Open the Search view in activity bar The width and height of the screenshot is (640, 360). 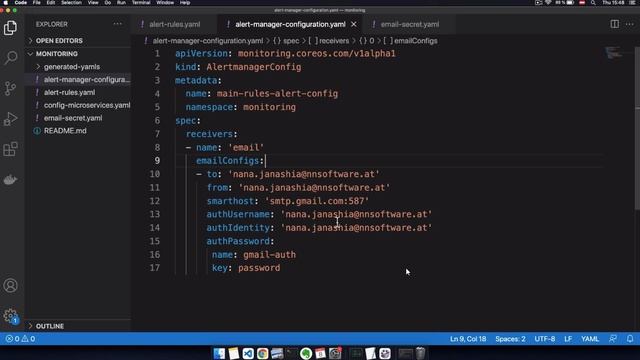coord(11,58)
